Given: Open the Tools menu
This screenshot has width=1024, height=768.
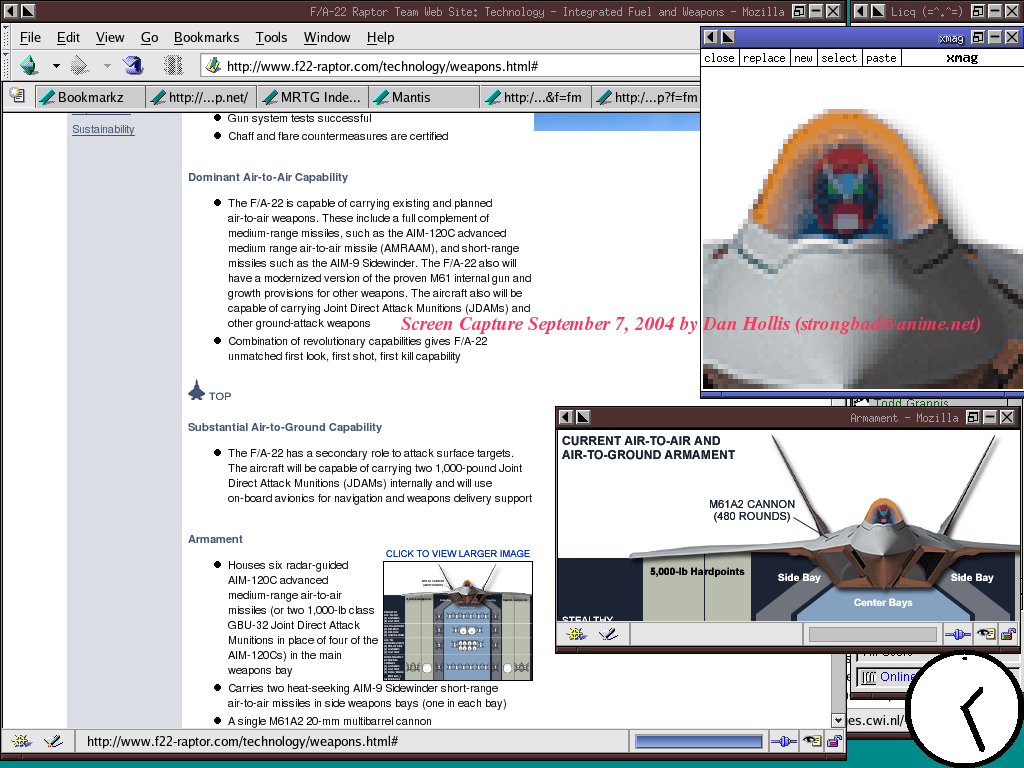Looking at the screenshot, I should coord(271,37).
